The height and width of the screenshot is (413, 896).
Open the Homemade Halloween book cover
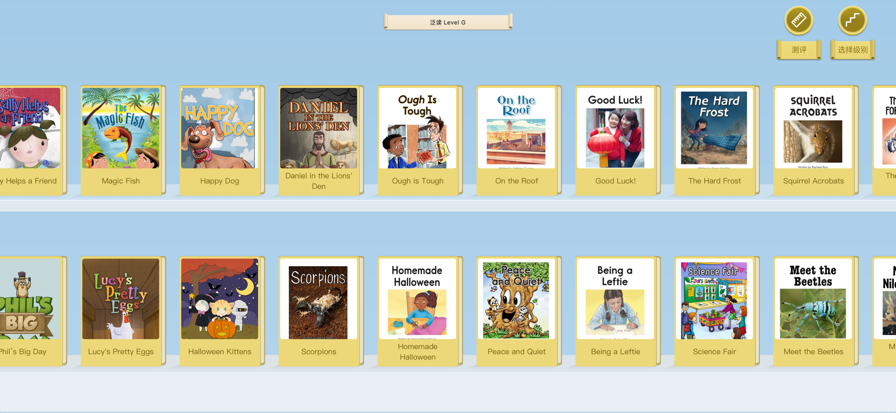click(x=417, y=299)
